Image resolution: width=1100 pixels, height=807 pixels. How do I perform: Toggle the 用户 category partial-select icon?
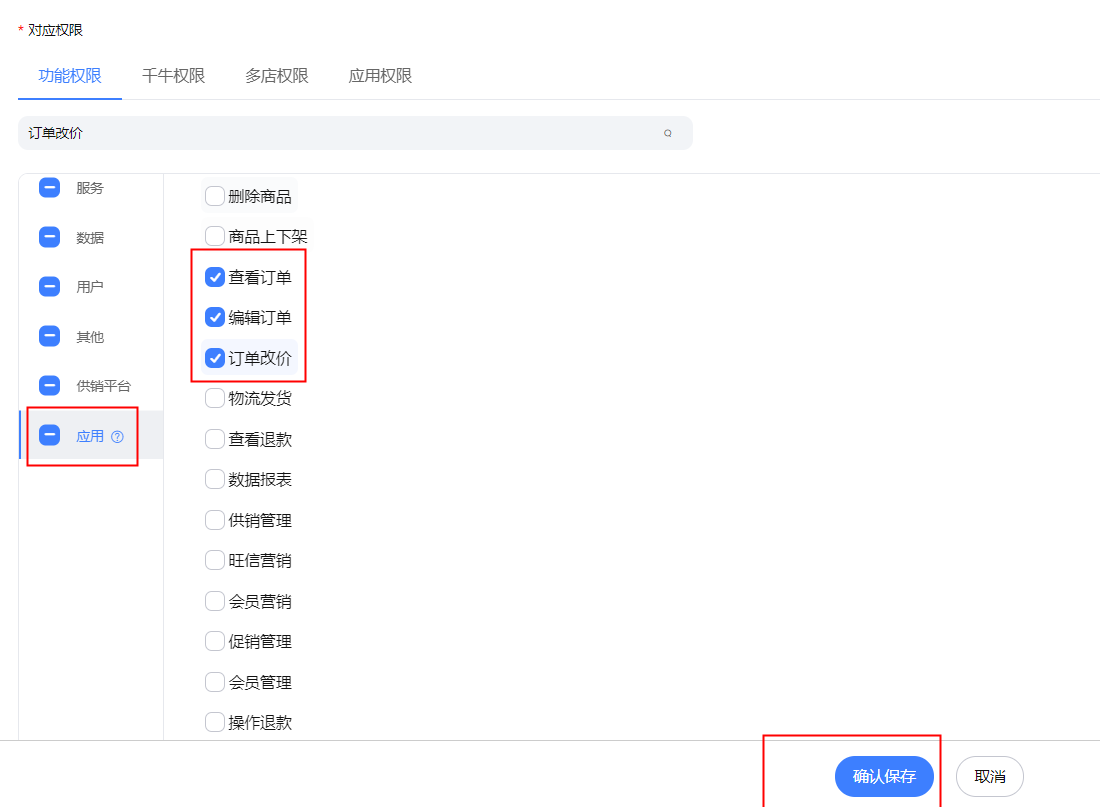[49, 287]
